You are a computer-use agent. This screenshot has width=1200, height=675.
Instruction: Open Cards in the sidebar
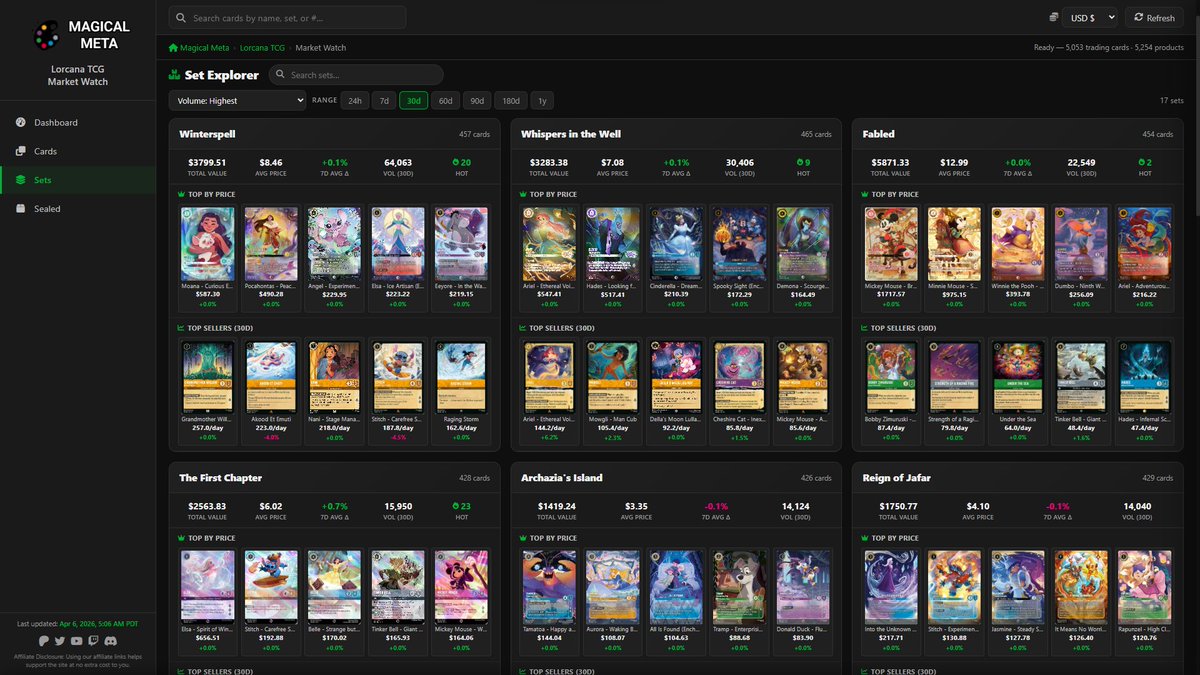[78, 151]
